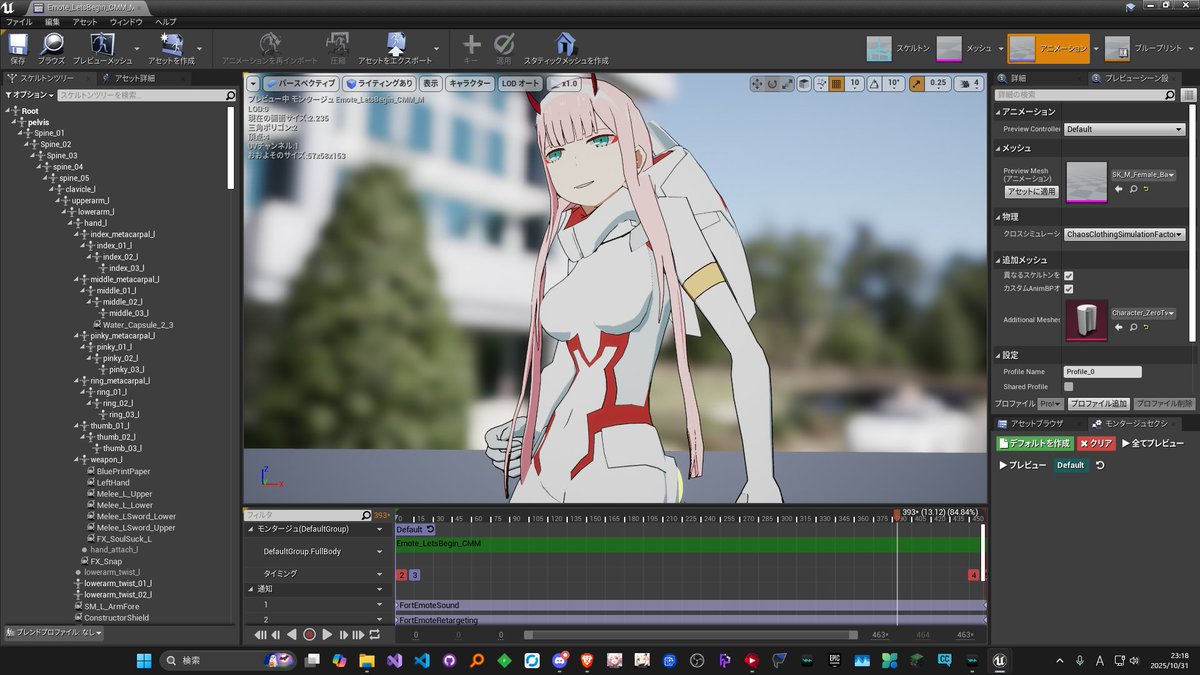The height and width of the screenshot is (675, 1200).
Task: Click the timeline scrub handle at frame 393
Action: click(x=897, y=515)
